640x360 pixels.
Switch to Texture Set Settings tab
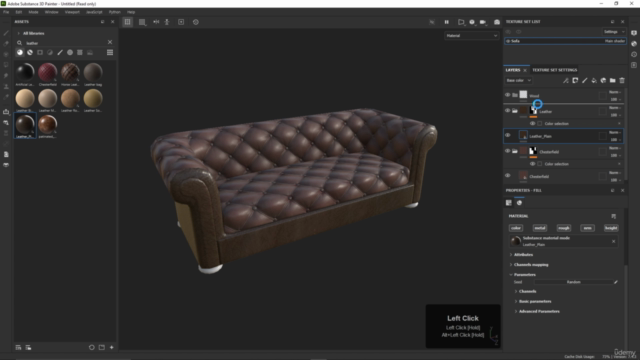tap(554, 70)
